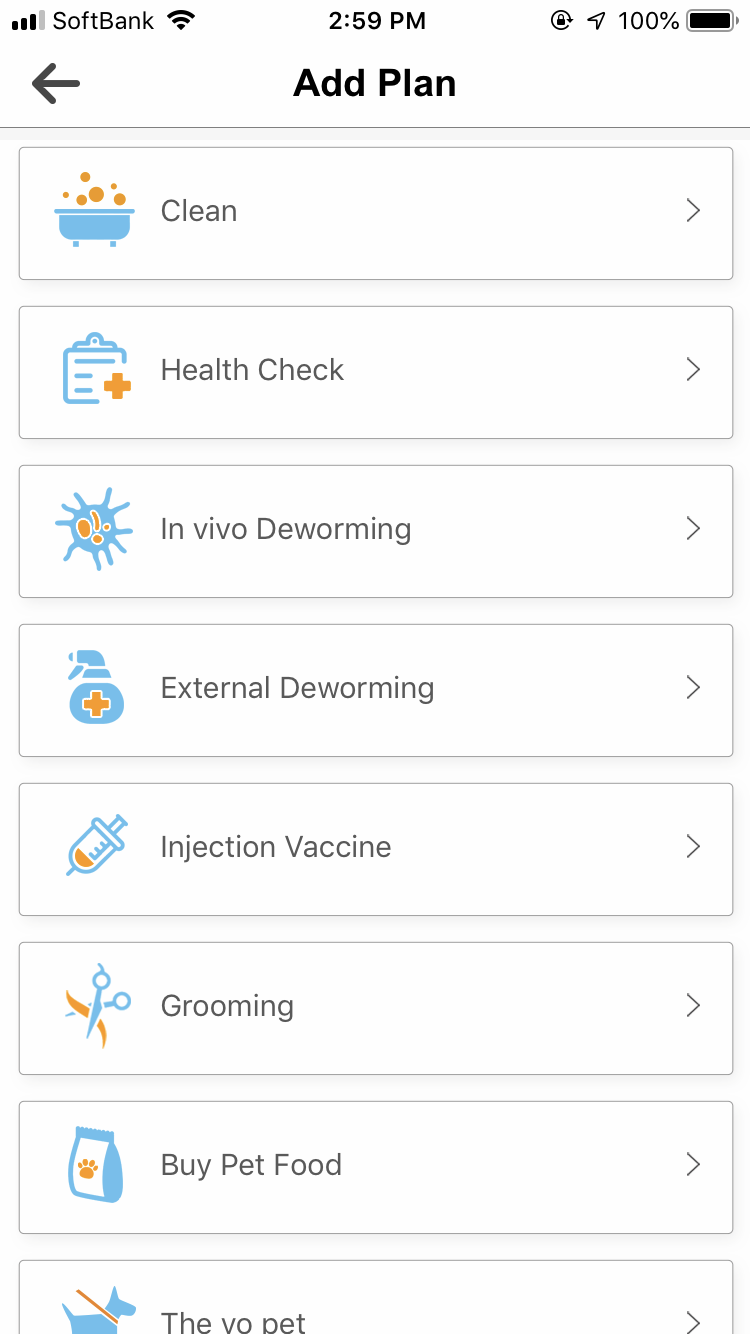Image resolution: width=750 pixels, height=1334 pixels.
Task: Open the Buy Pet Food chevron
Action: pyautogui.click(x=693, y=1165)
